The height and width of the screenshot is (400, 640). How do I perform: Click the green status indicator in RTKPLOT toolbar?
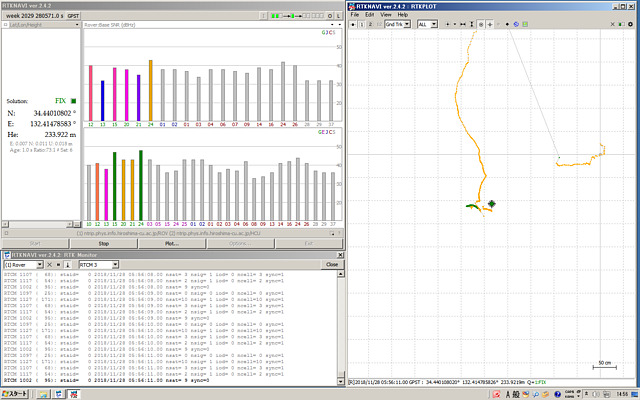[x=621, y=24]
